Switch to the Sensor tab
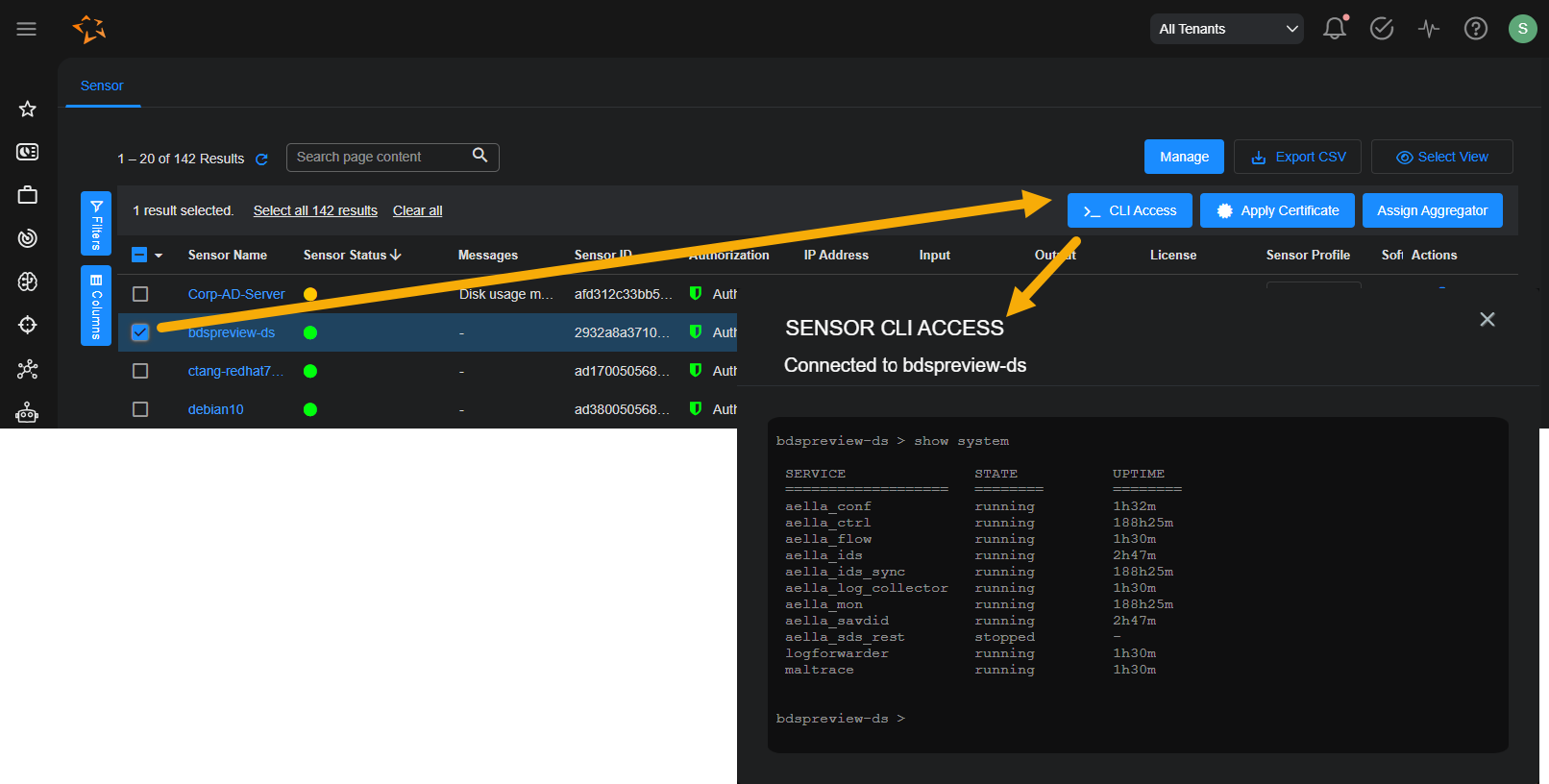The width and height of the screenshot is (1549, 784). tap(102, 86)
